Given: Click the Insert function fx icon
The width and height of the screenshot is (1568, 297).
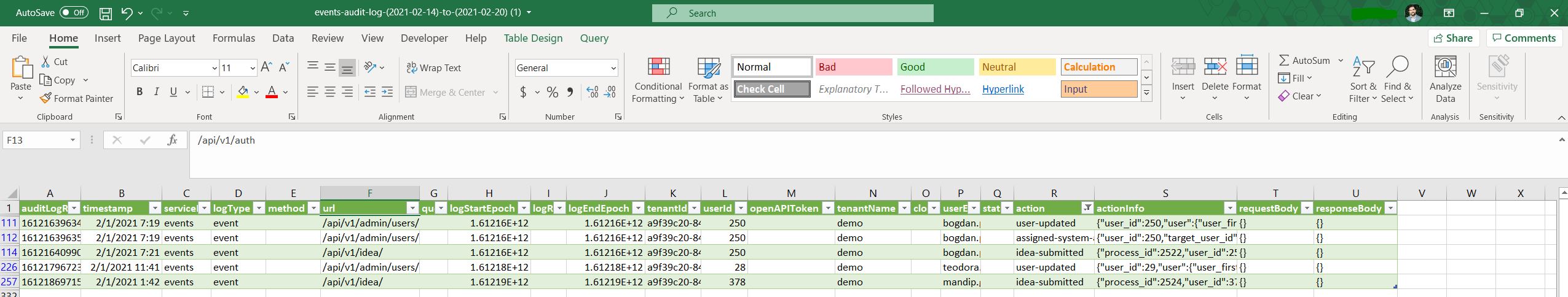Looking at the screenshot, I should coord(173,141).
